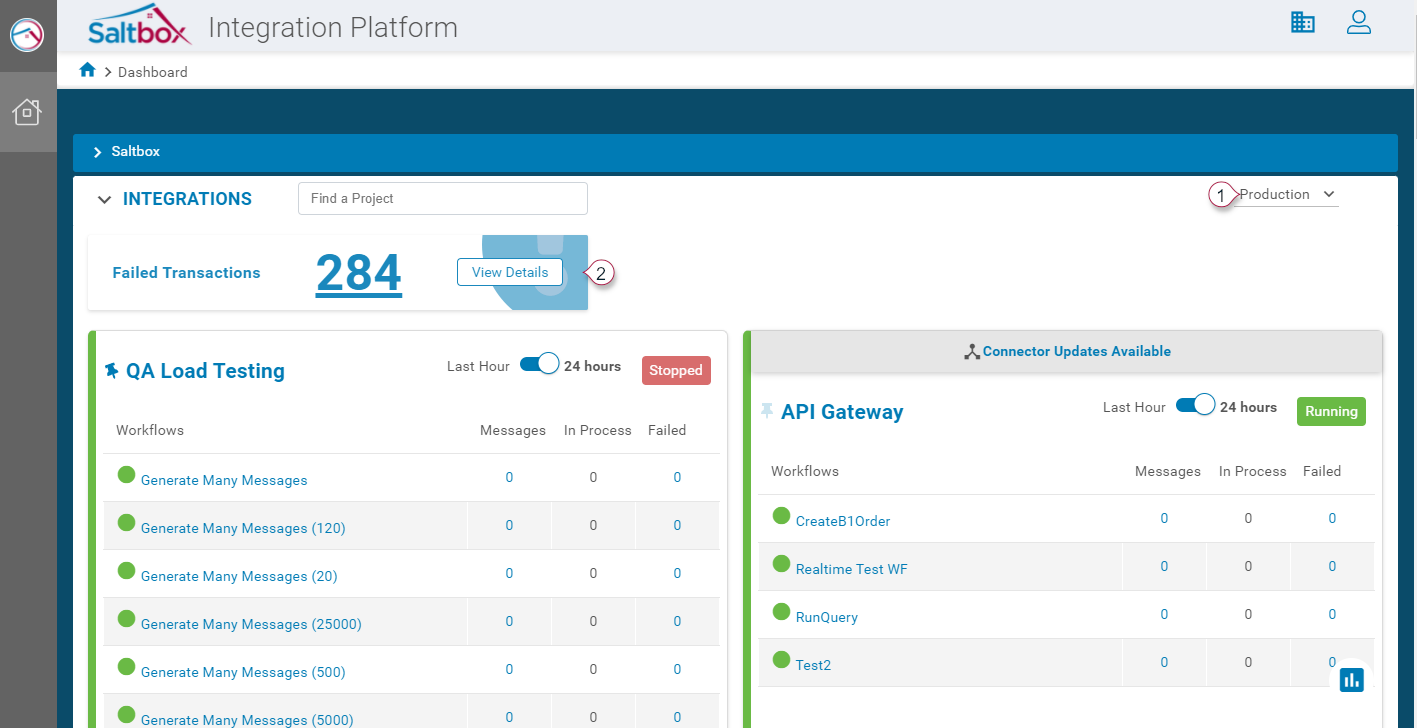
Task: Open QA Load Testing project title
Action: pyautogui.click(x=205, y=371)
